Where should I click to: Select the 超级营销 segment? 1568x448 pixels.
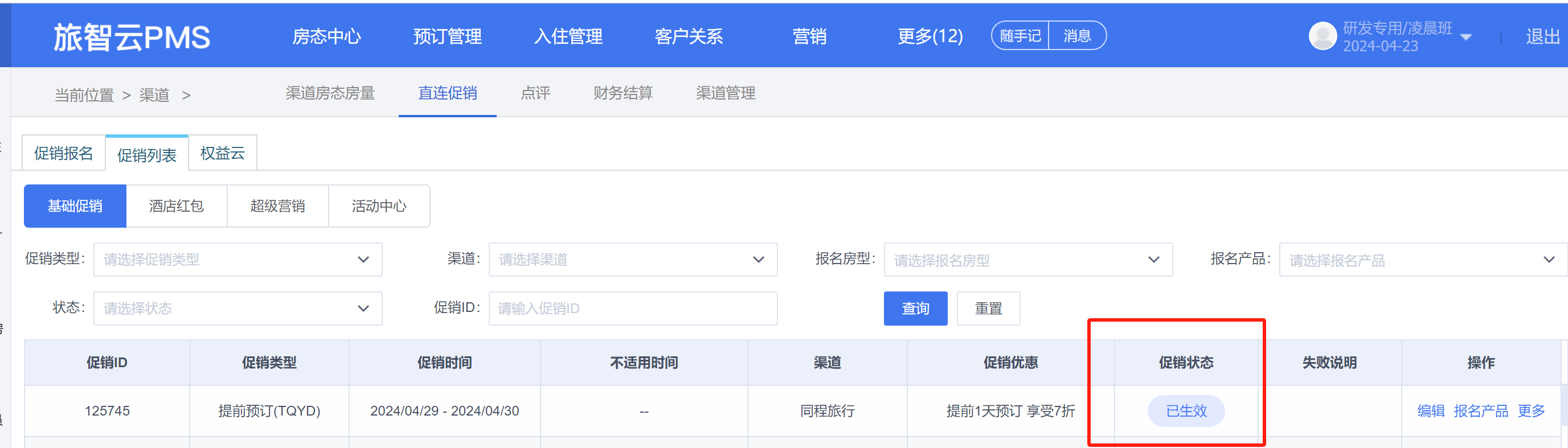pos(277,205)
